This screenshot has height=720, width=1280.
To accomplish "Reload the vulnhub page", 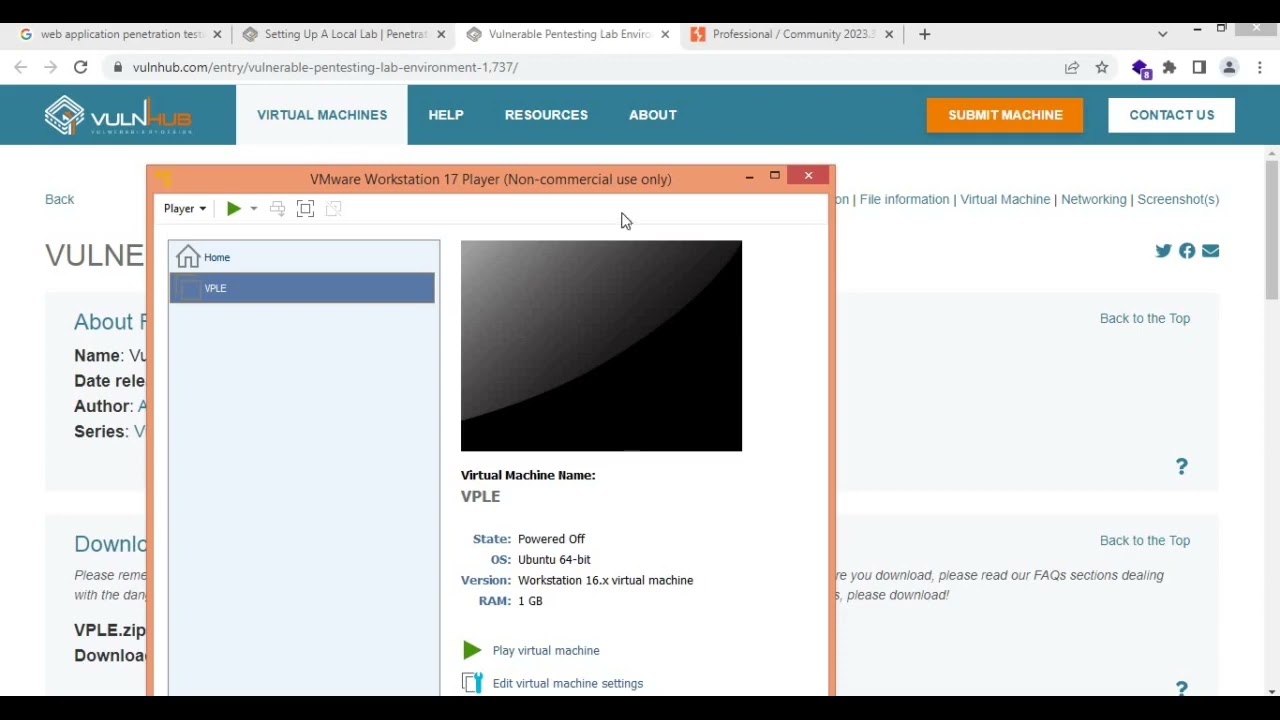I will 80,67.
